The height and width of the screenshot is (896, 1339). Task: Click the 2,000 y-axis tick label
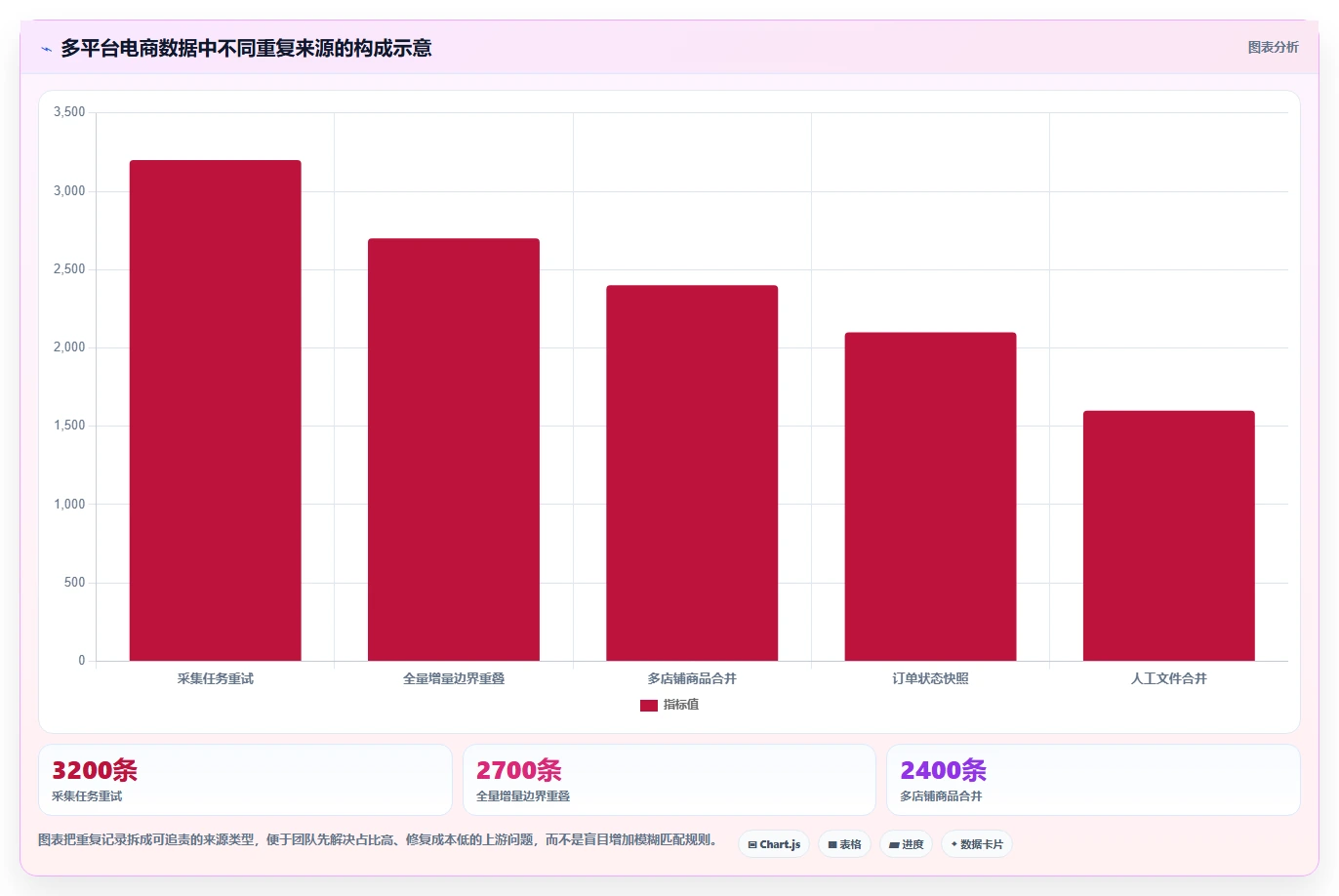(69, 347)
